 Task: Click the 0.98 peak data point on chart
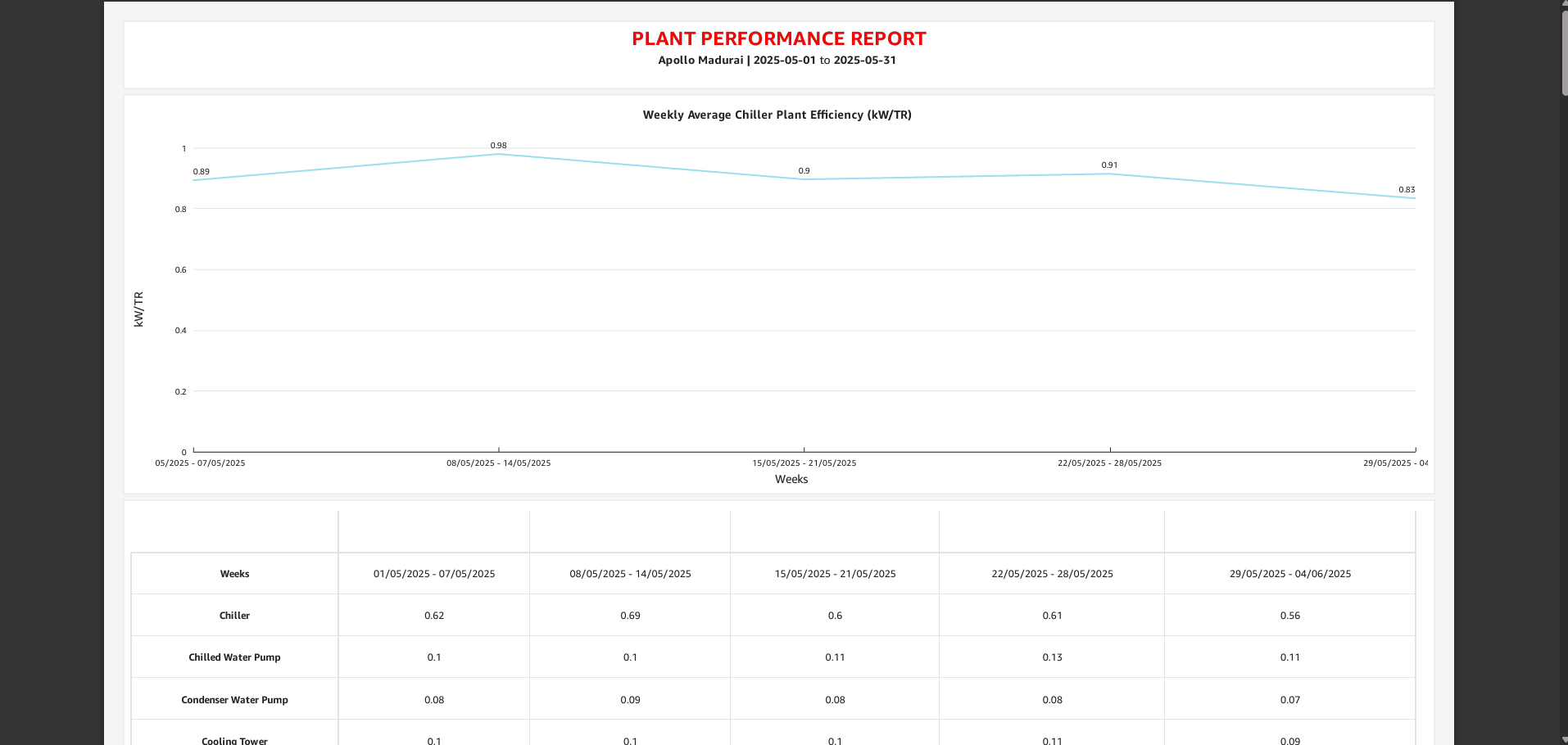(498, 154)
